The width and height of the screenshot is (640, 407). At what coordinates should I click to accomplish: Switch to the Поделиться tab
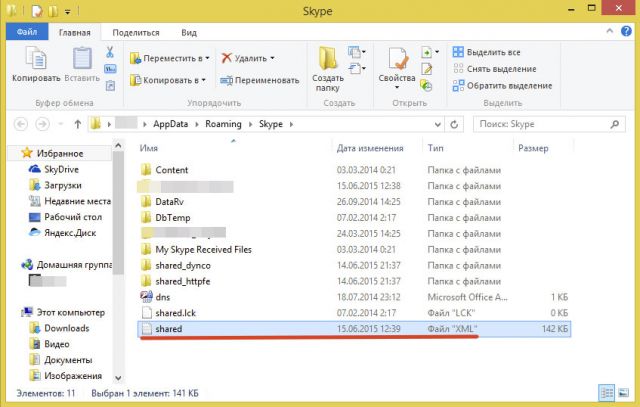pyautogui.click(x=136, y=32)
